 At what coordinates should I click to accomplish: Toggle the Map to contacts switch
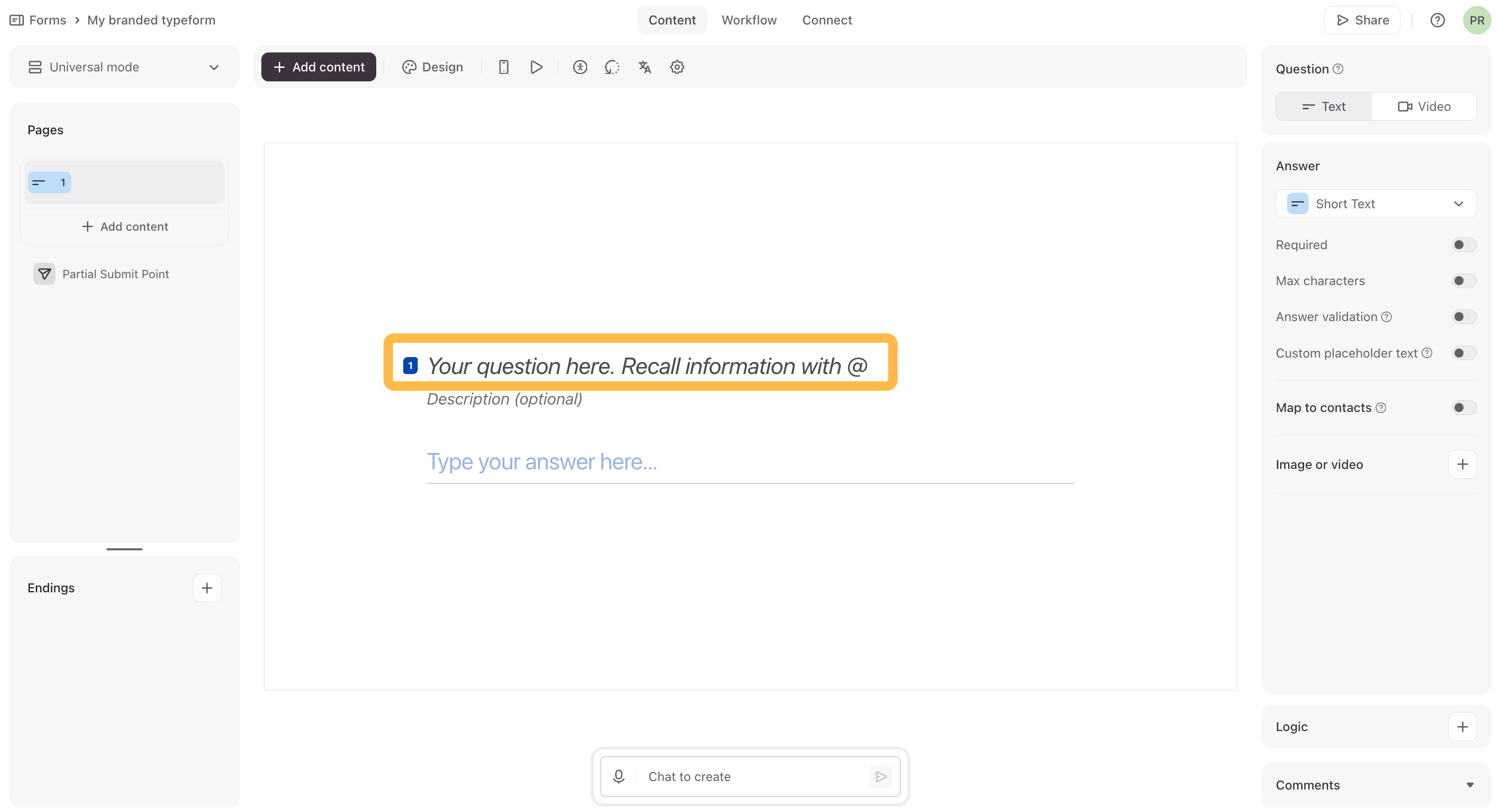click(1464, 407)
